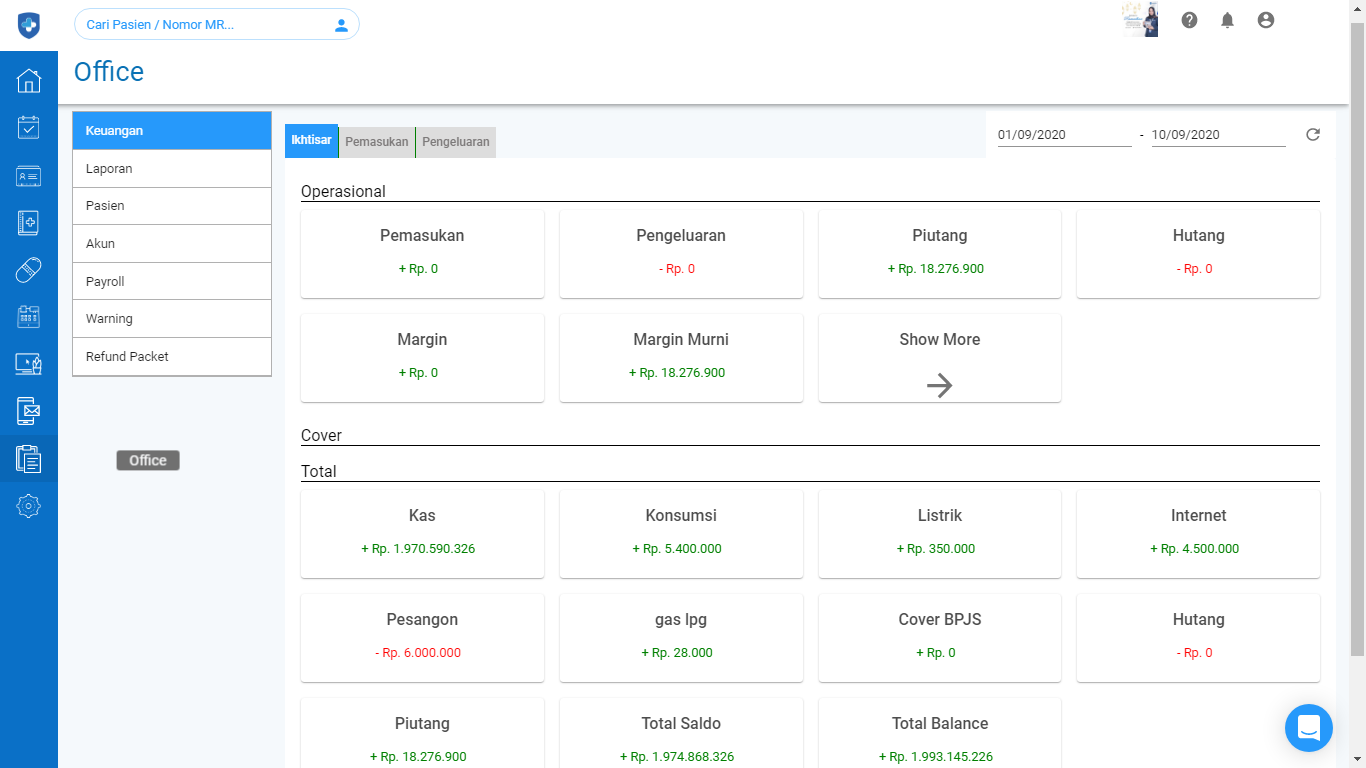
Task: Click the Cover section heading
Action: 321,435
